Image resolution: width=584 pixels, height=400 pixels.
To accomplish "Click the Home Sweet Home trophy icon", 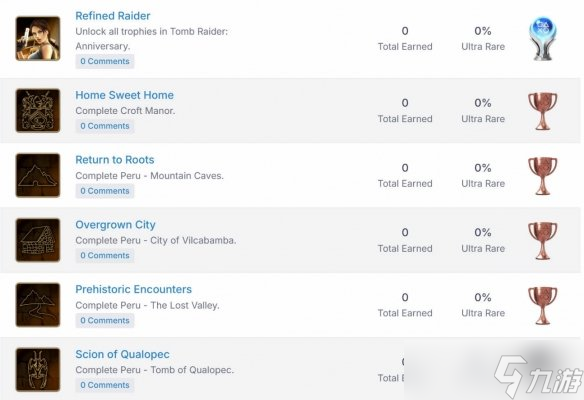I will 38,111.
